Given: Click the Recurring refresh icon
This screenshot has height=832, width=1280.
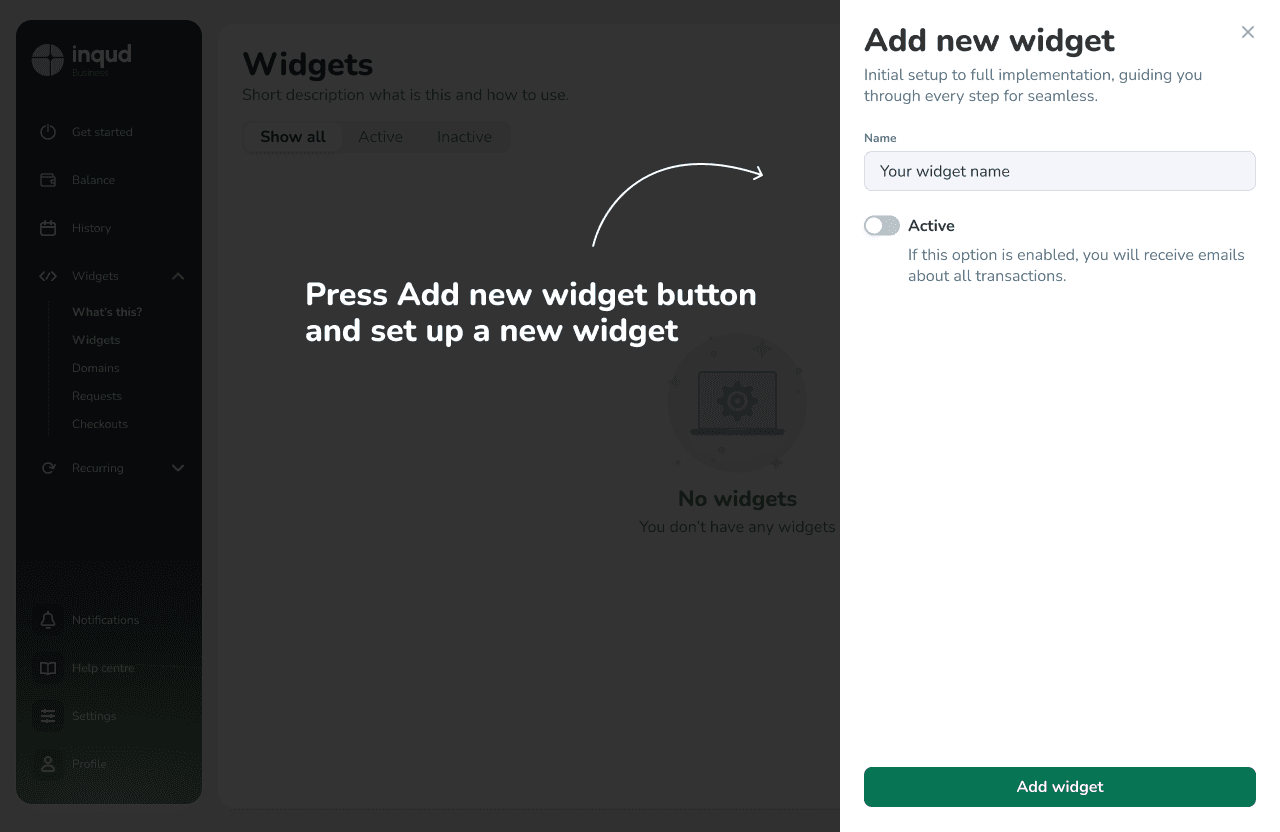Looking at the screenshot, I should (x=48, y=468).
